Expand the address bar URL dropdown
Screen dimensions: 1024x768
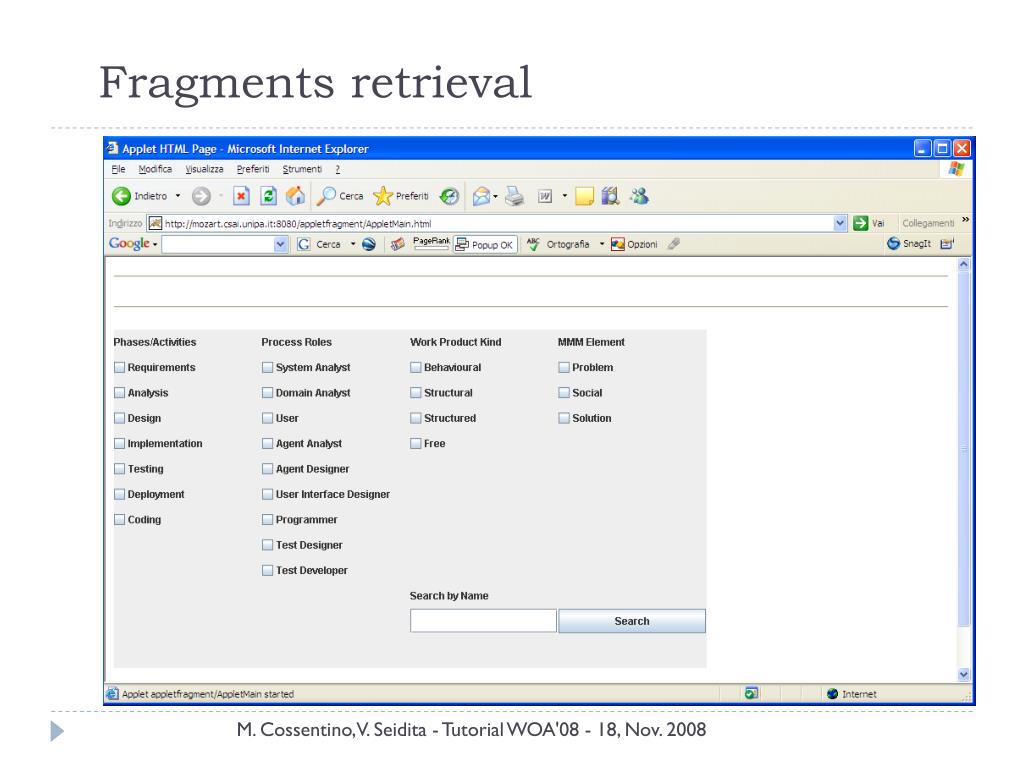pyautogui.click(x=840, y=223)
